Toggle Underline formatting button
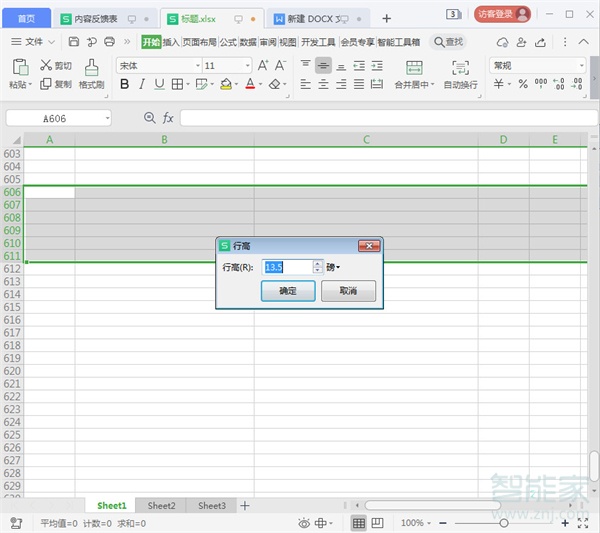 click(x=160, y=85)
